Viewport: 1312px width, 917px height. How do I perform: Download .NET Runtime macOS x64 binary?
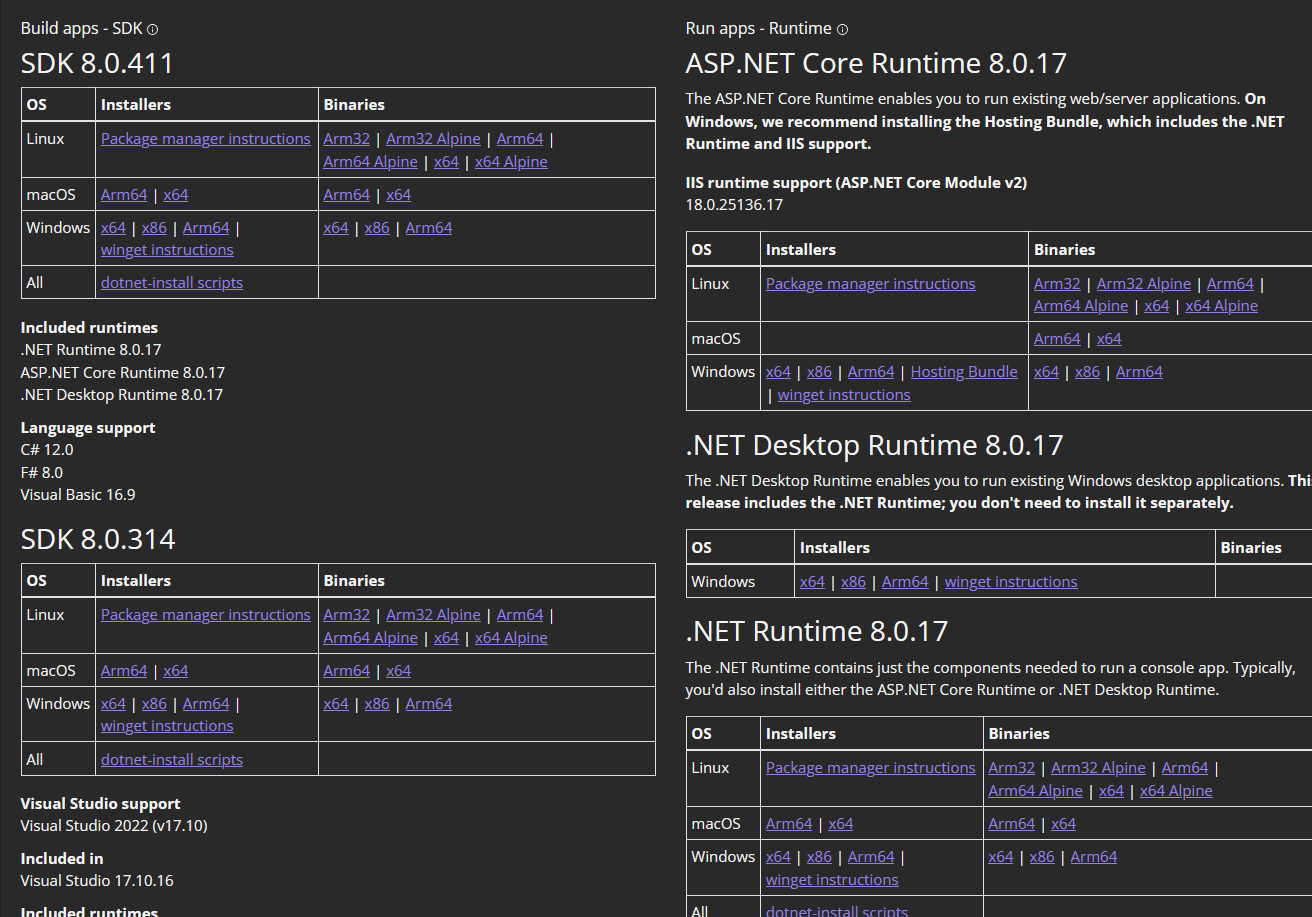point(1064,824)
